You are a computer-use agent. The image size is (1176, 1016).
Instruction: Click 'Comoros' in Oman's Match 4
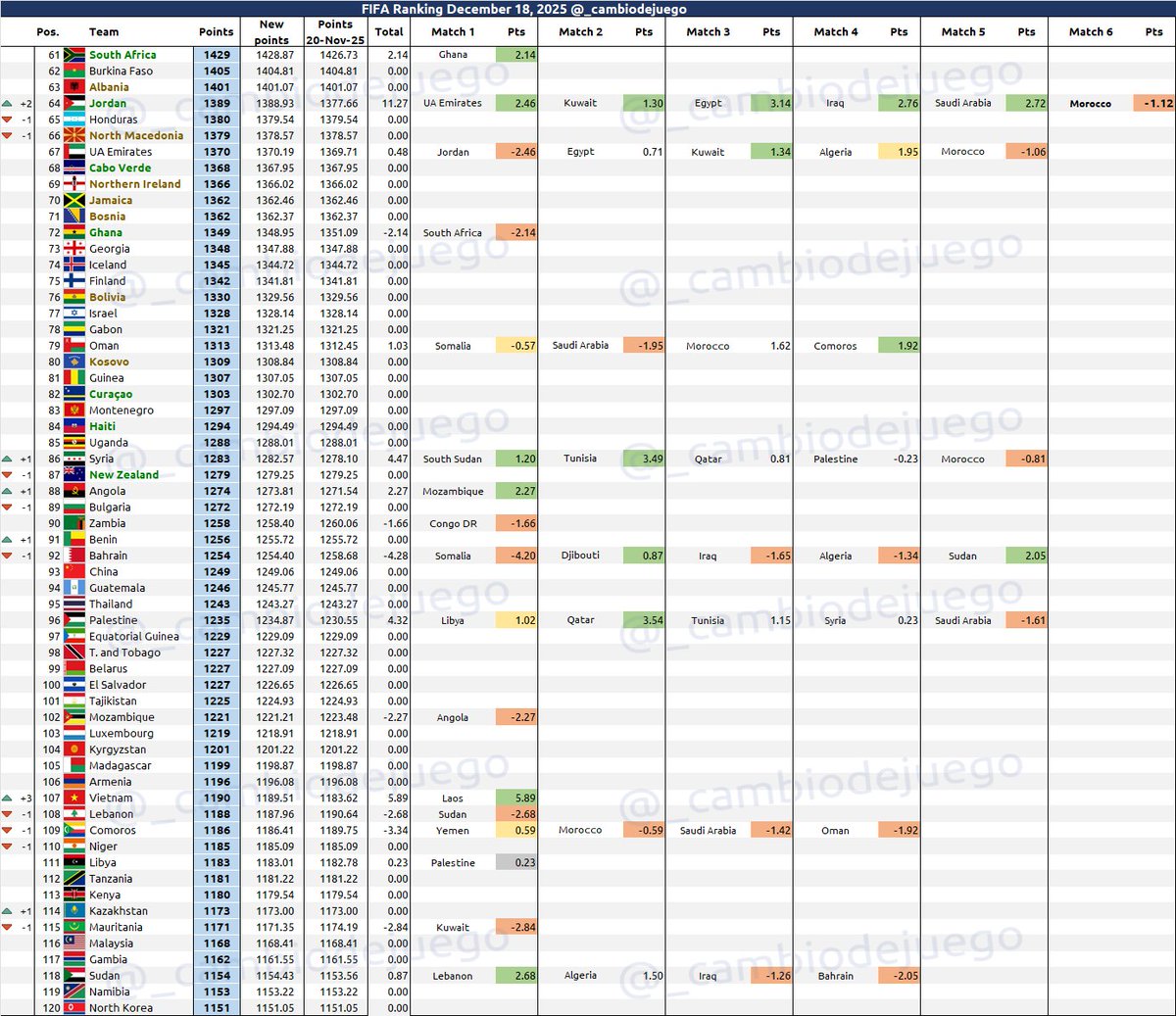[835, 346]
